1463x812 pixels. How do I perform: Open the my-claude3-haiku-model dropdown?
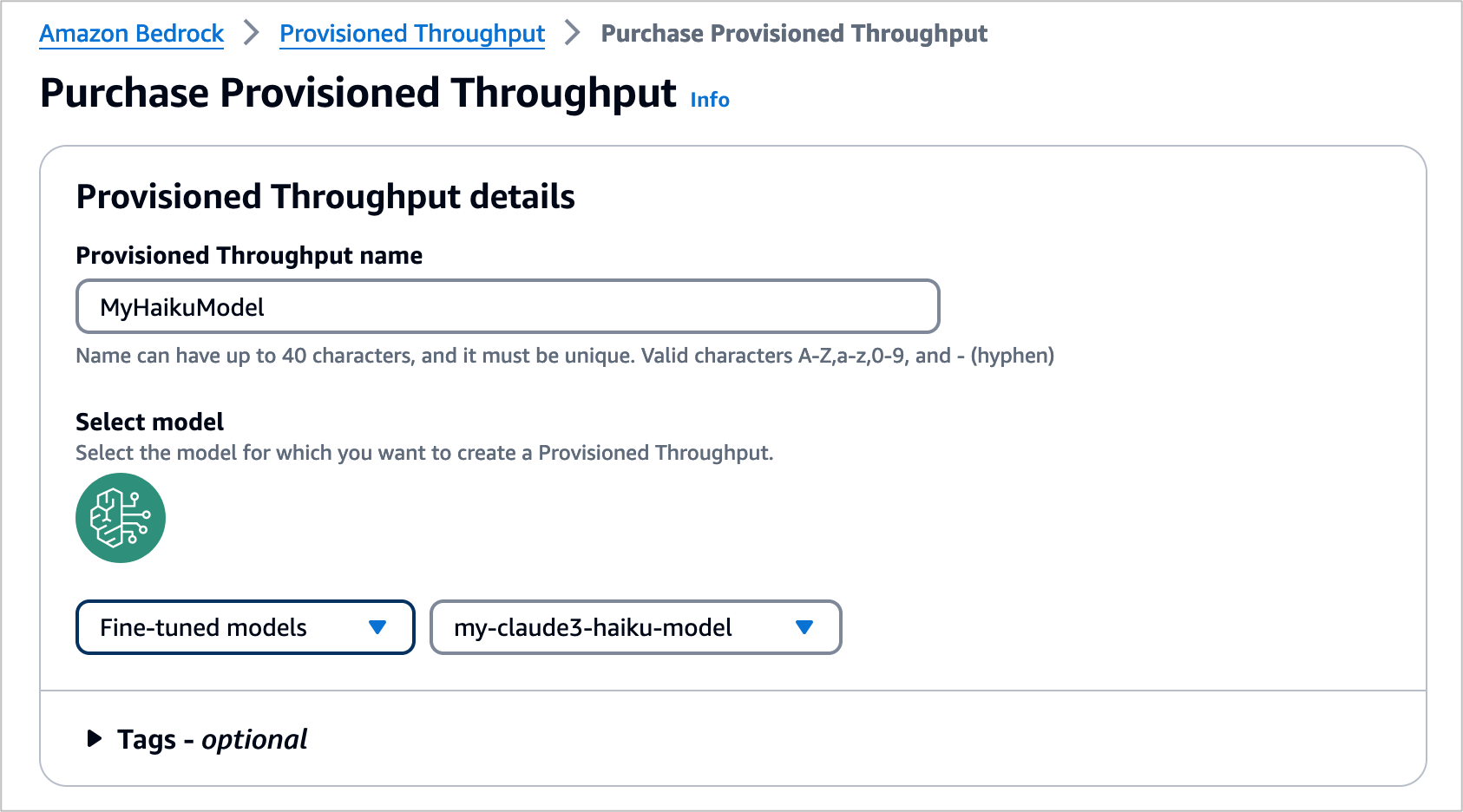(636, 627)
